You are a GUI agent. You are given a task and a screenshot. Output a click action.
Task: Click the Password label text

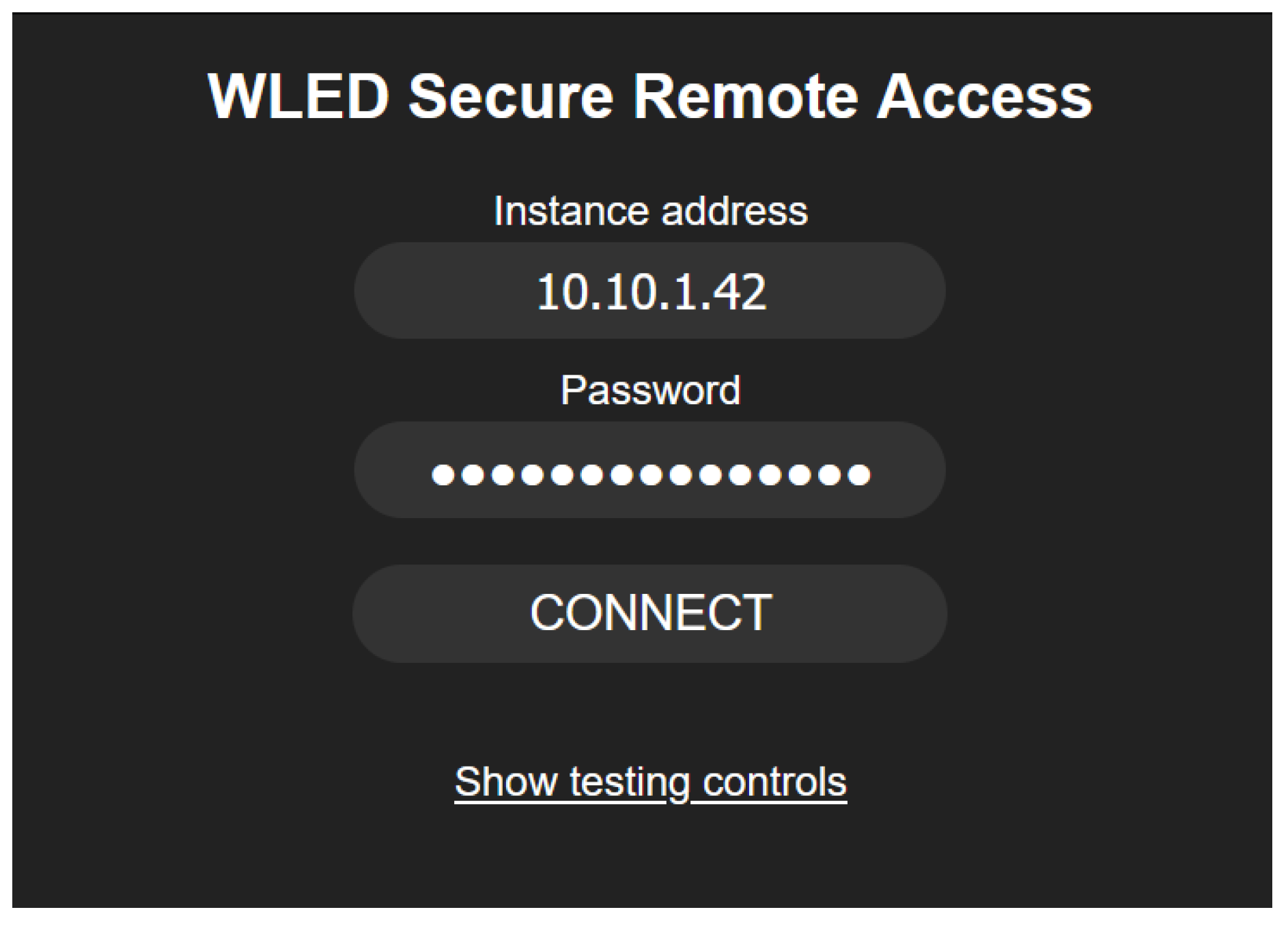point(650,390)
